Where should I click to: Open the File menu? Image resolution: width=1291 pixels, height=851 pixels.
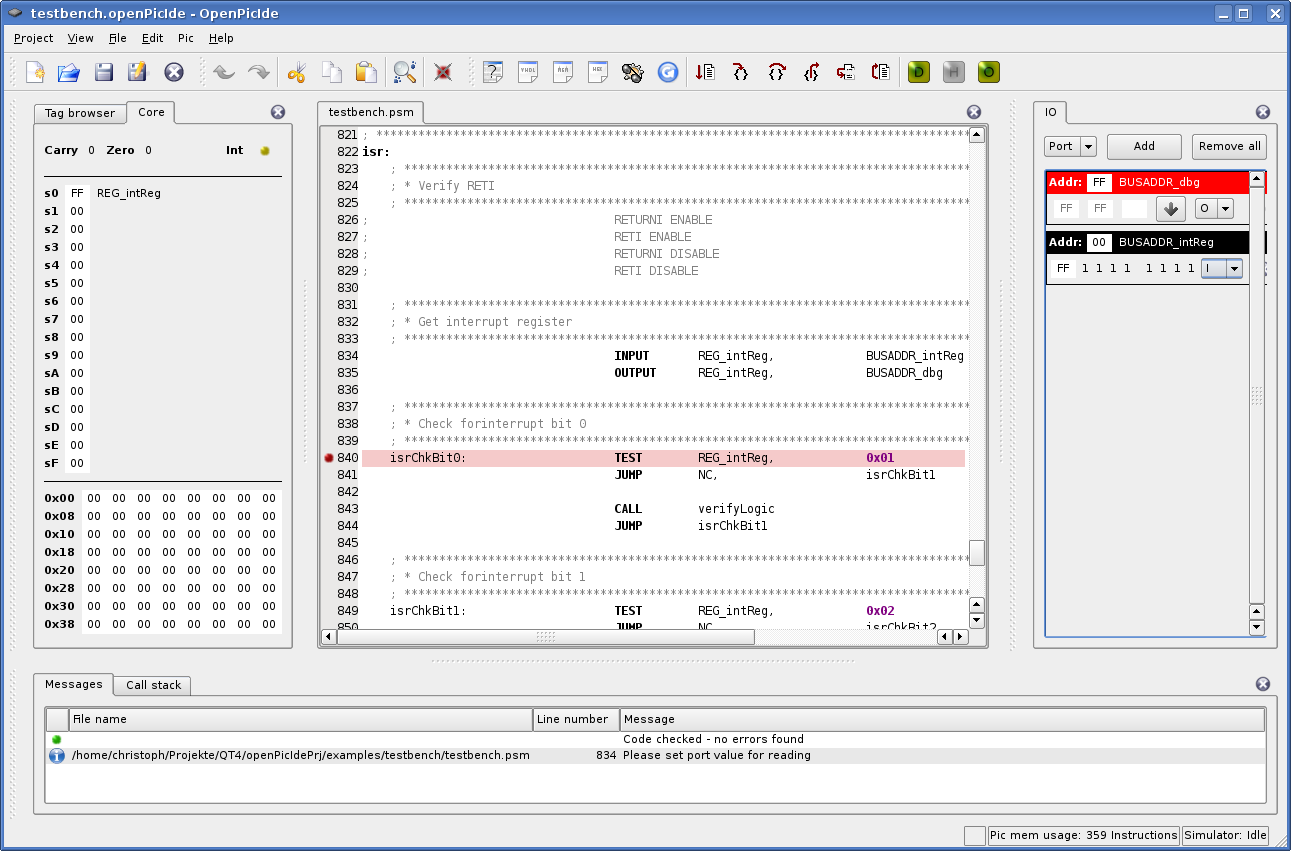coord(118,38)
